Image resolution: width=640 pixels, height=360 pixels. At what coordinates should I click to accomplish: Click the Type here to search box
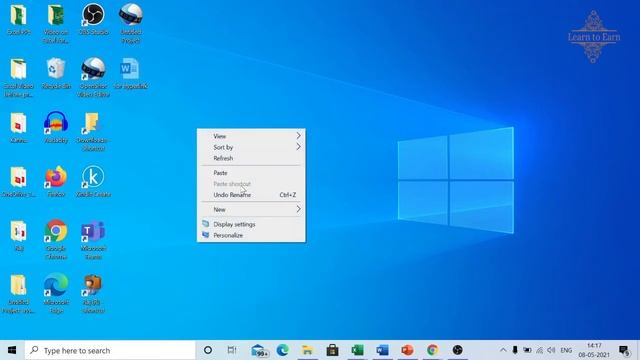[x=110, y=350]
